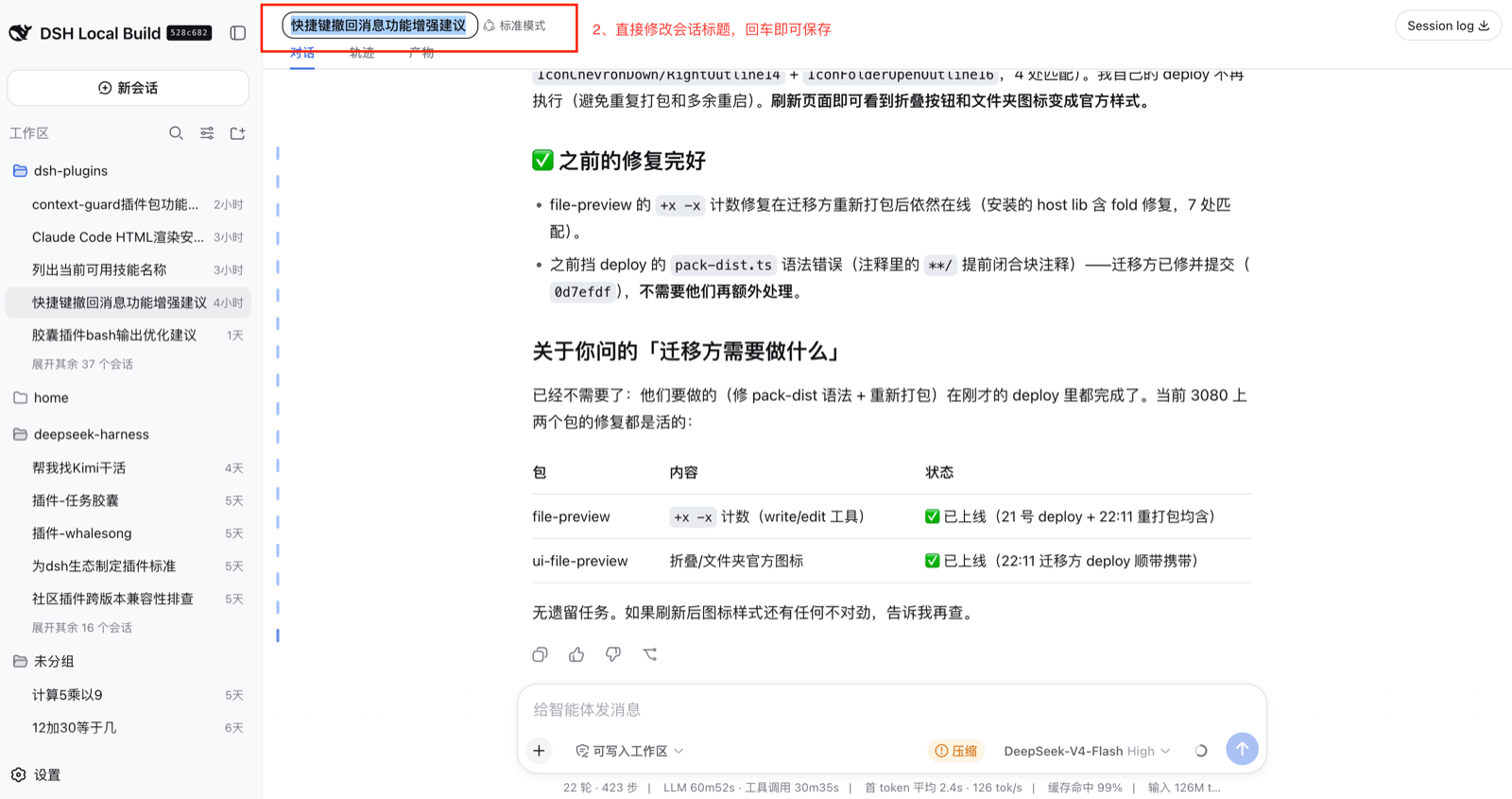Click the orange 压缩 button
This screenshot has height=799, width=1512.
point(956,751)
